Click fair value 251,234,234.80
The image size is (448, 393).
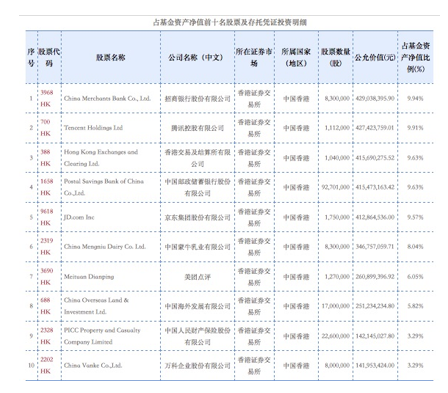375,306
